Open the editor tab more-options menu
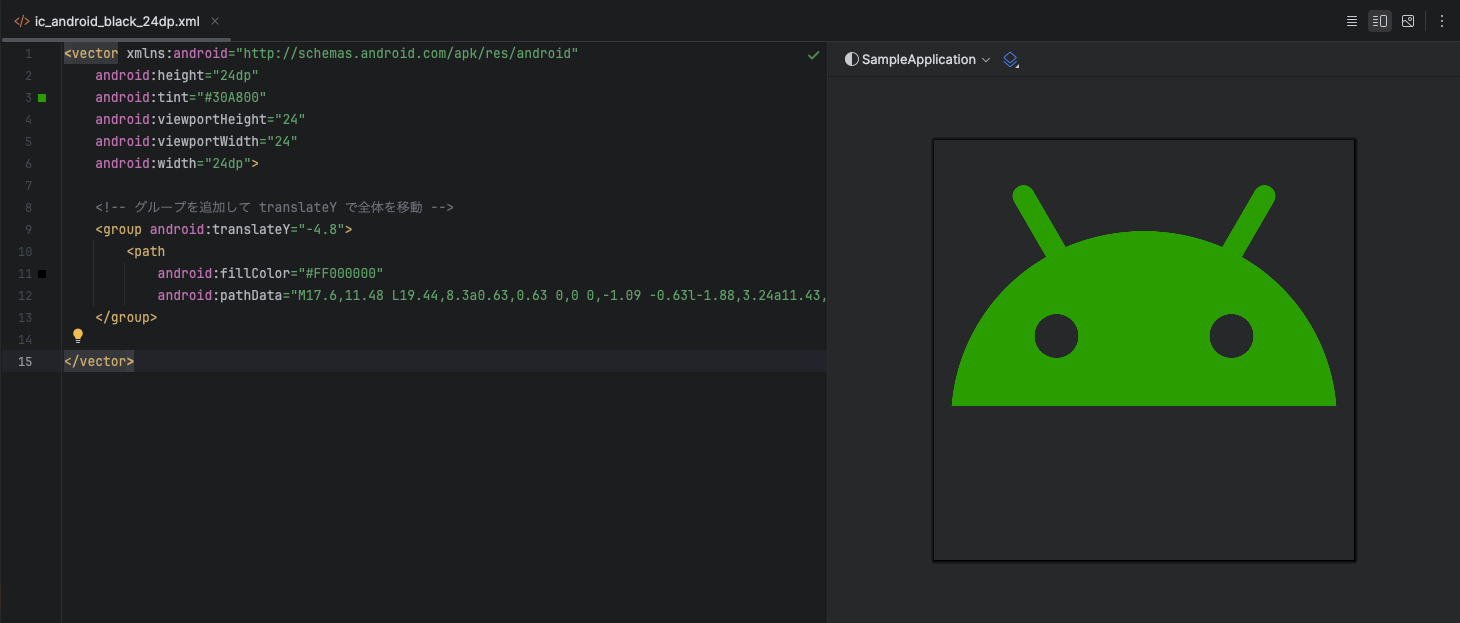This screenshot has width=1460, height=623. [1441, 20]
